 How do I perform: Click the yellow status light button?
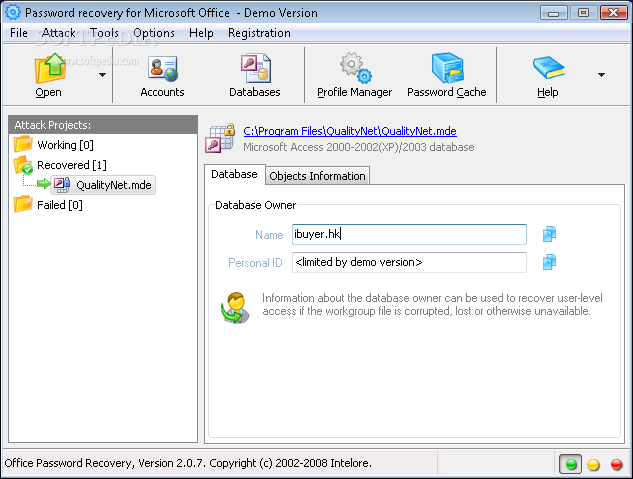[593, 465]
